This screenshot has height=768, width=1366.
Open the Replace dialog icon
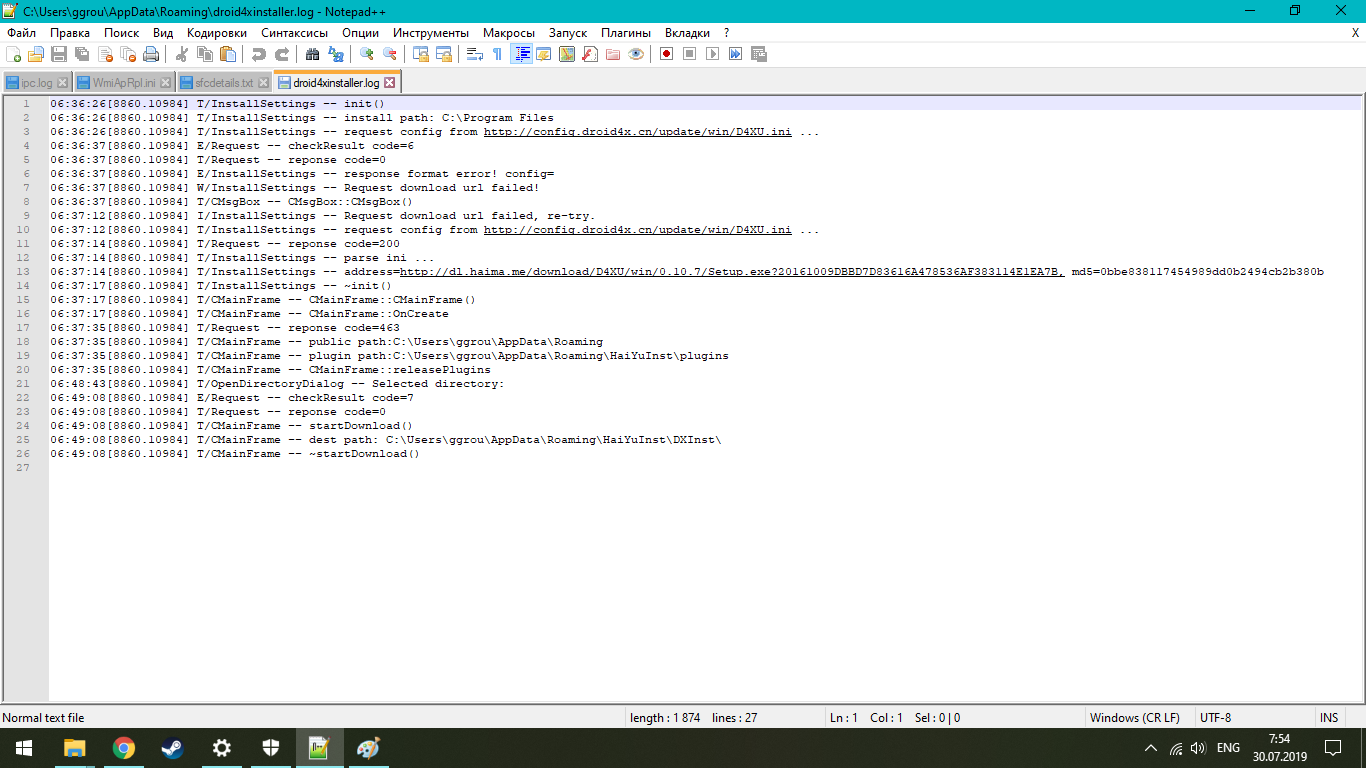tap(335, 54)
